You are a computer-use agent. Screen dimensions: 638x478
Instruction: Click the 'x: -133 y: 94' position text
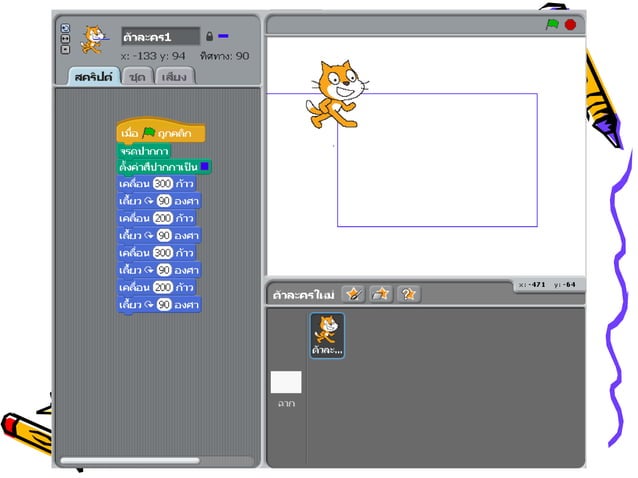(x=153, y=56)
